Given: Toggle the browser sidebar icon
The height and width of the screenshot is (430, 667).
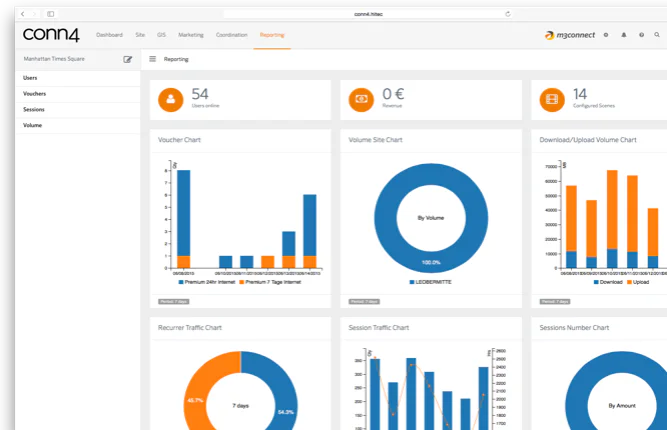Looking at the screenshot, I should coord(51,14).
